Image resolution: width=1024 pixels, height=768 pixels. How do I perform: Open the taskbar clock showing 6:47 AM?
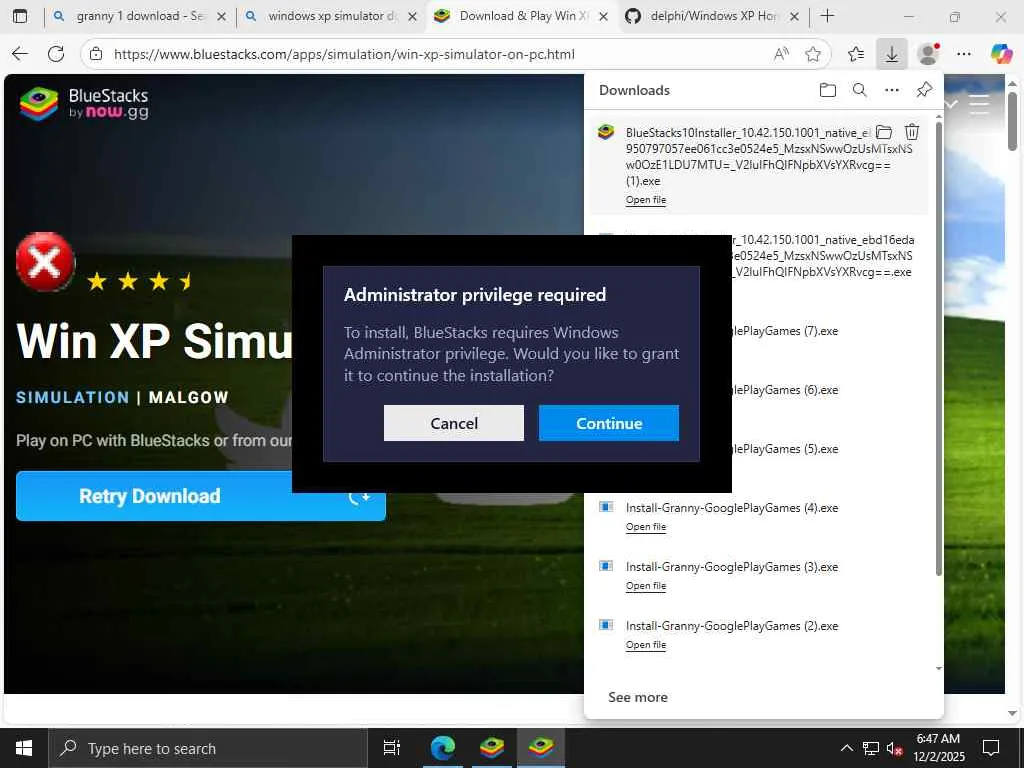pos(938,748)
